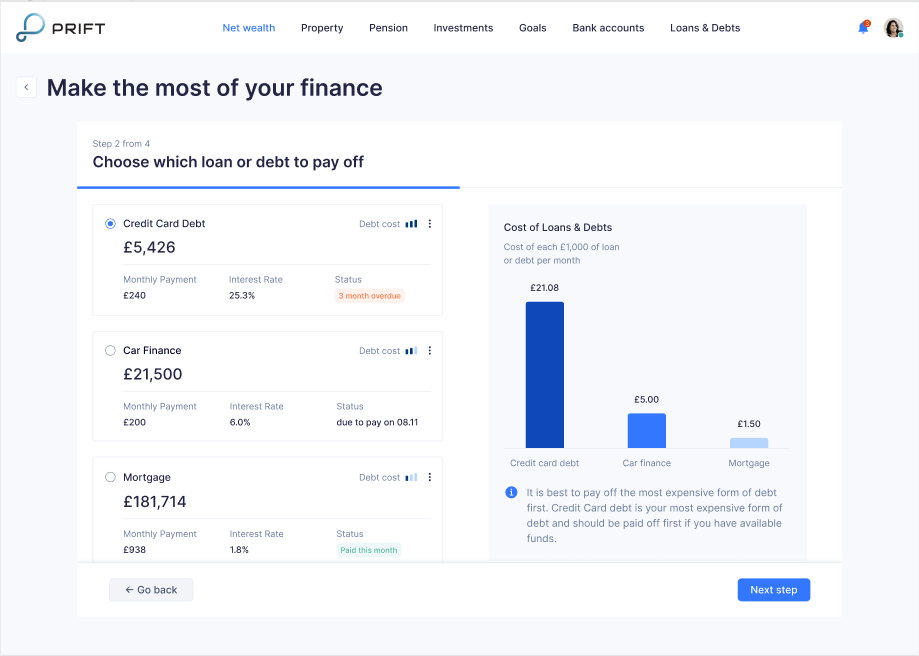The width and height of the screenshot is (919, 656).
Task: Click the 1.8% interest rate
Action: pos(239,550)
